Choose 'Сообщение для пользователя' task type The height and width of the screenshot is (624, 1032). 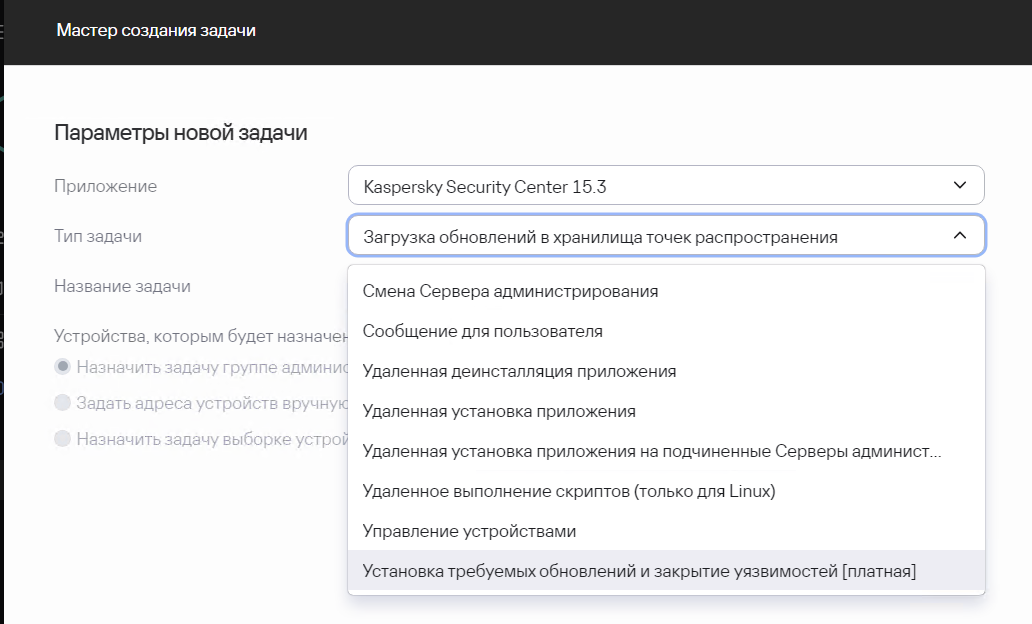(483, 331)
